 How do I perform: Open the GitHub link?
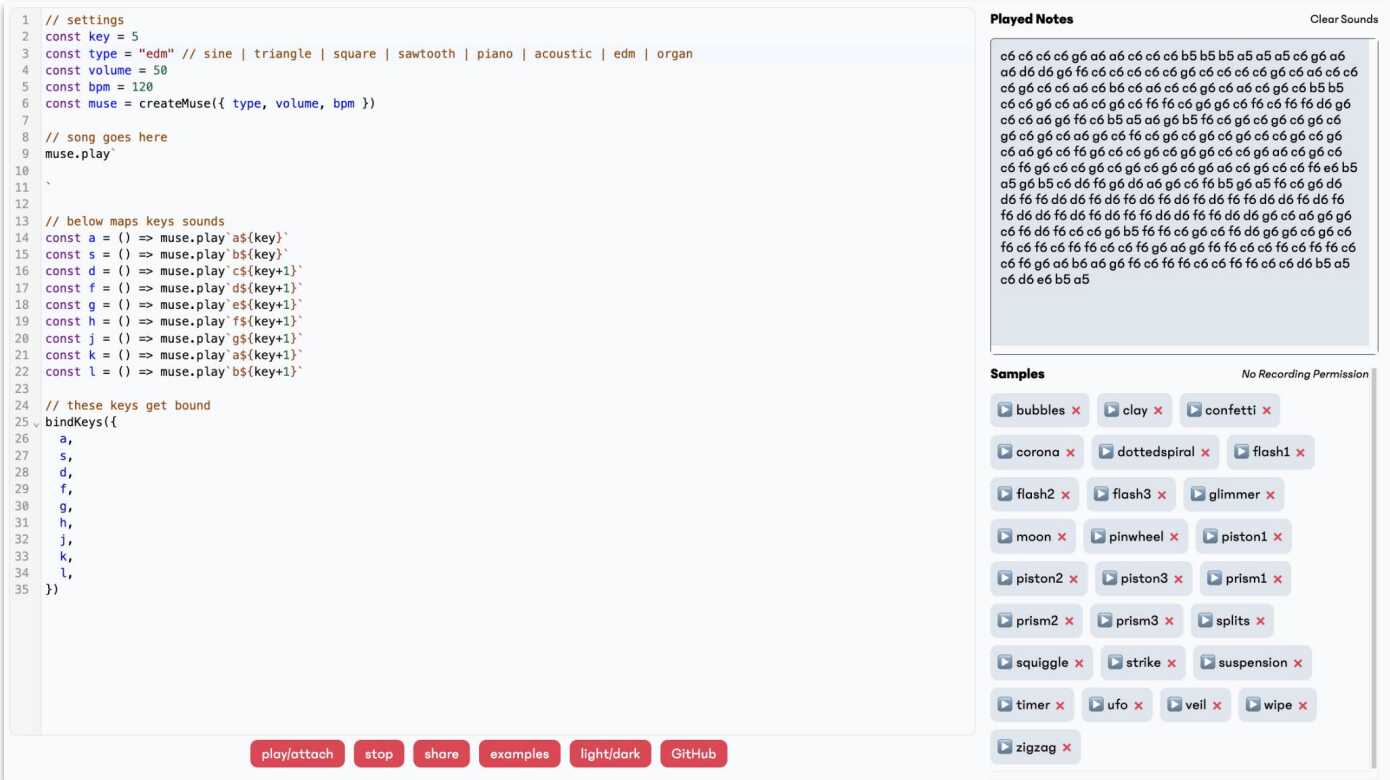click(x=693, y=754)
